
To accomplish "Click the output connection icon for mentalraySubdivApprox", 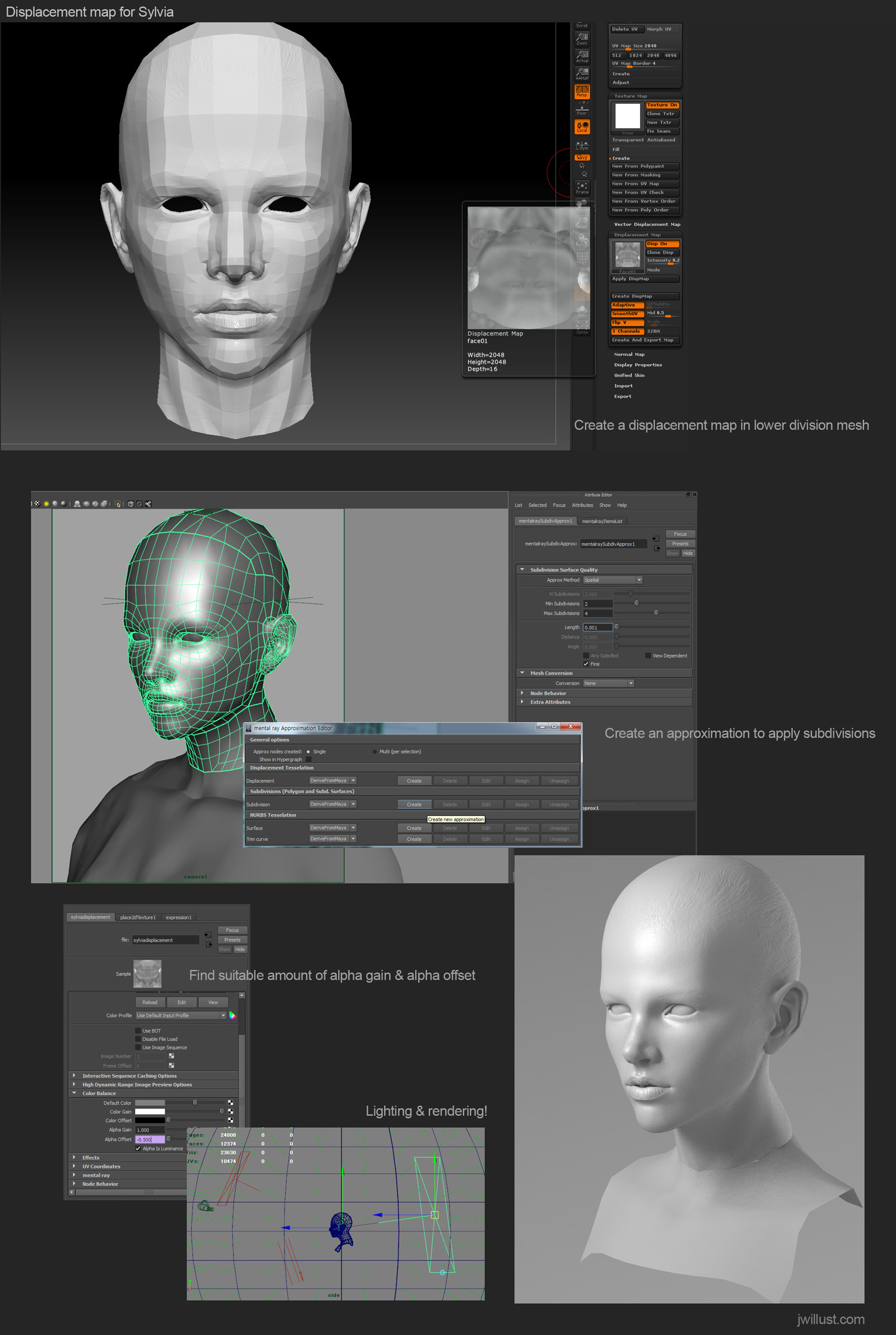I will (x=657, y=548).
